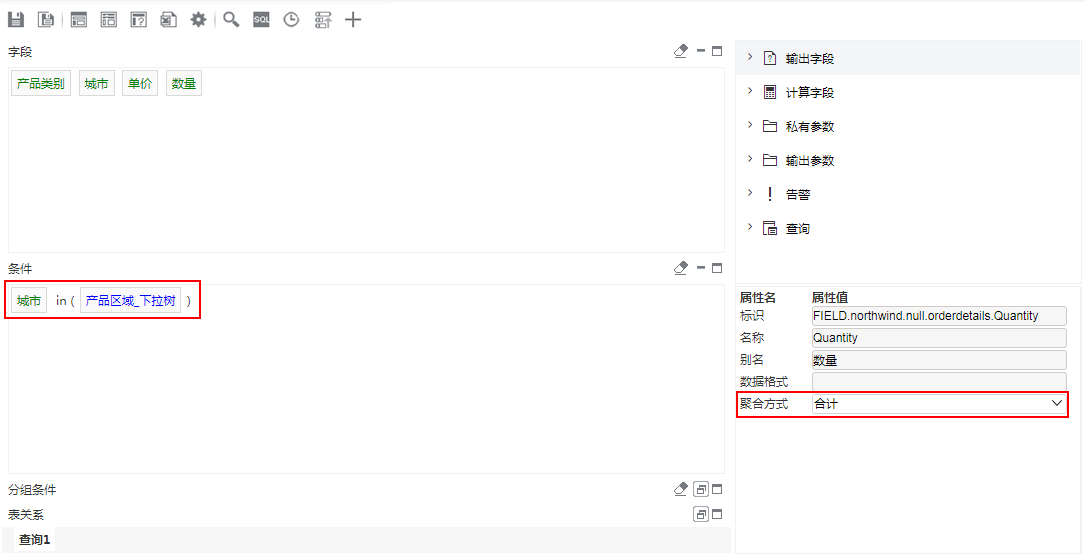Click the plus icon in toolbar
The width and height of the screenshot is (1085, 557).
pyautogui.click(x=353, y=19)
